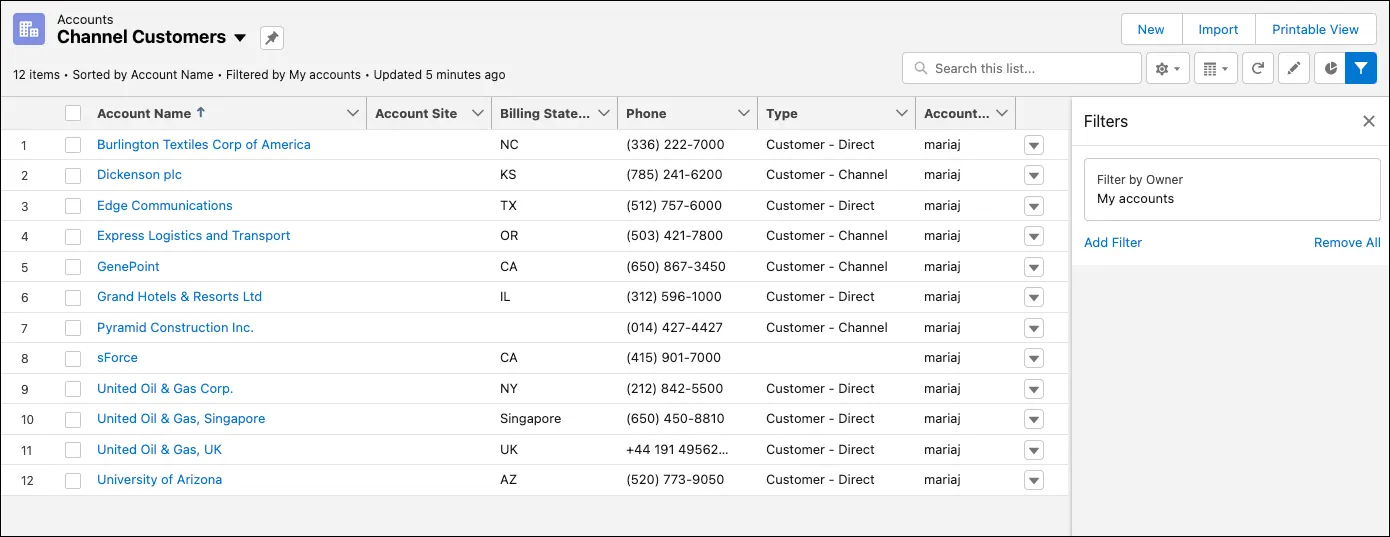
Task: Open Account Name column options chevron
Action: (x=352, y=113)
